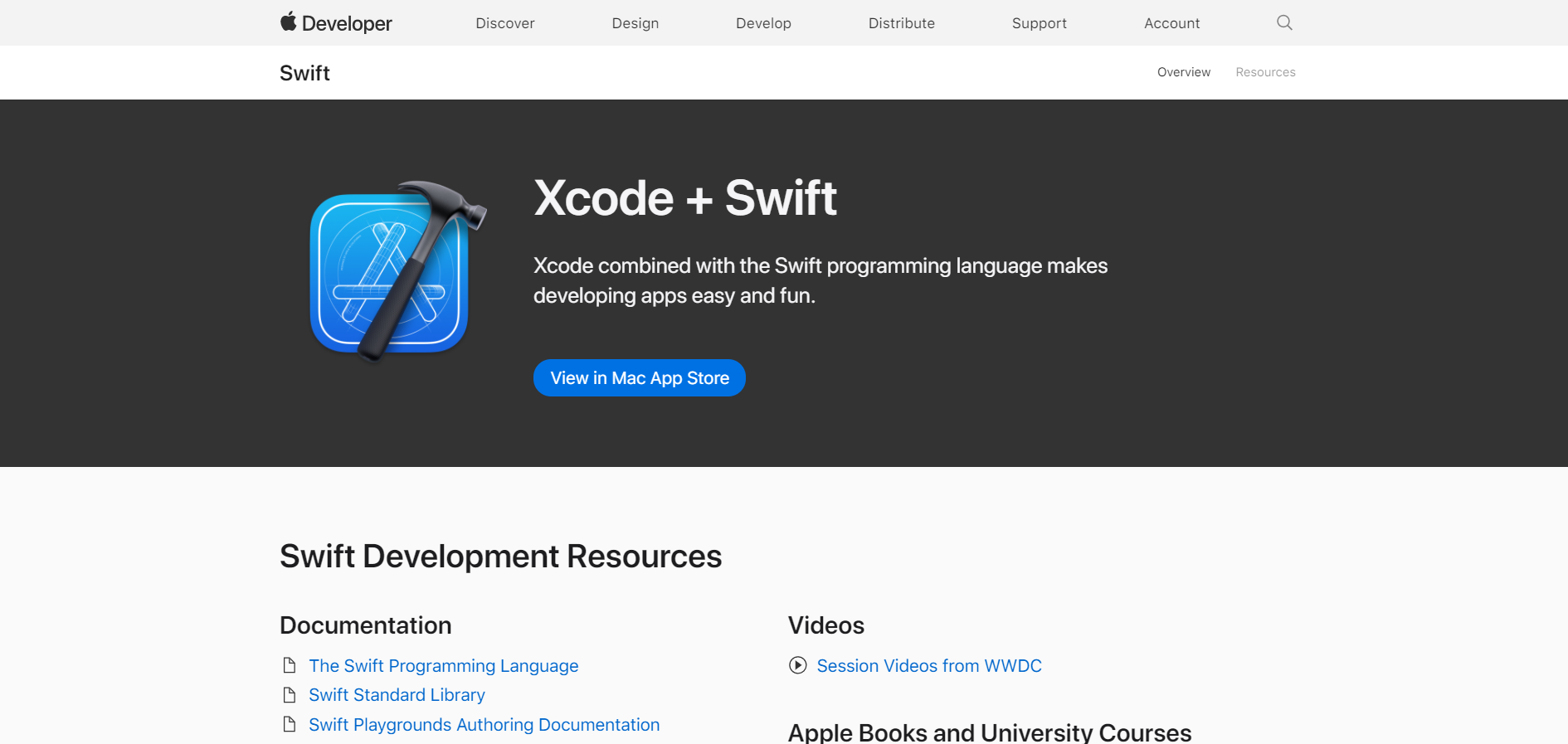Viewport: 1568px width, 744px height.
Task: Switch to the Overview tab
Action: 1184,72
